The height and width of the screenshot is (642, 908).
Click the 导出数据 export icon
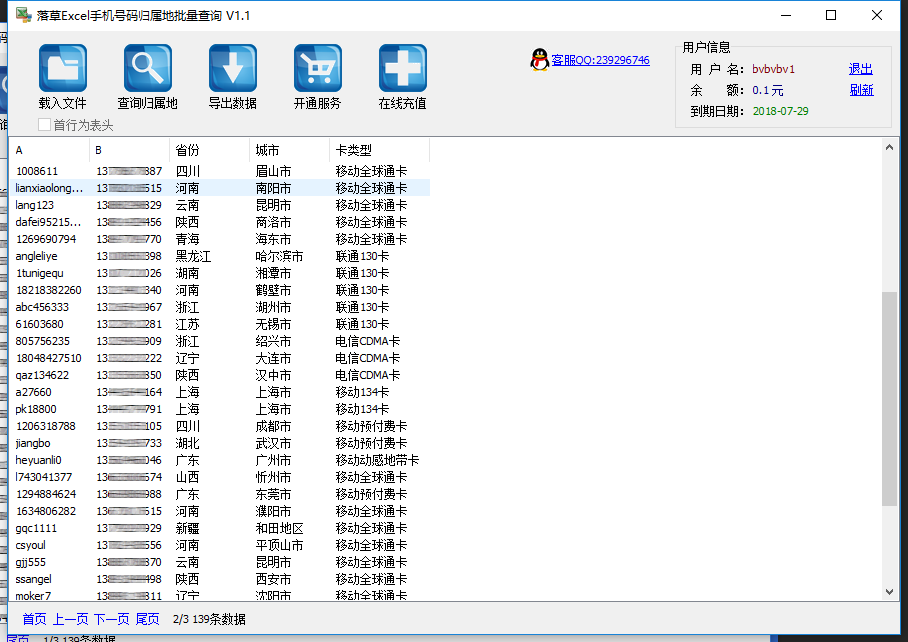232,69
